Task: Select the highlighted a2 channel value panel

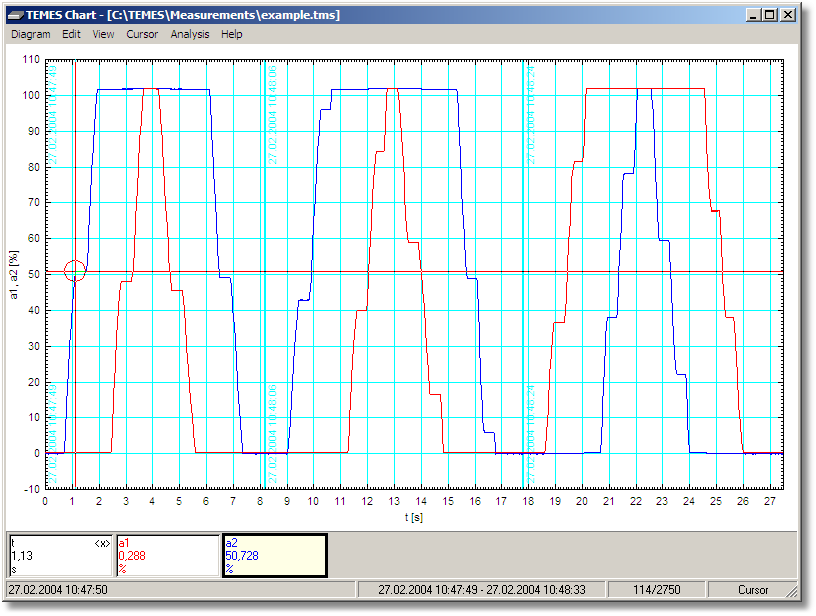Action: 274,555
